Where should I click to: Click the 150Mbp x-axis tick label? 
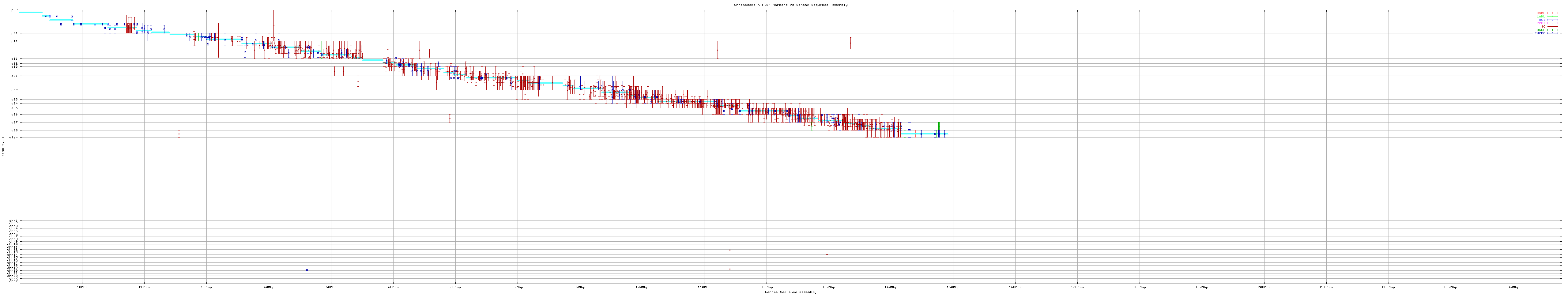click(x=953, y=287)
